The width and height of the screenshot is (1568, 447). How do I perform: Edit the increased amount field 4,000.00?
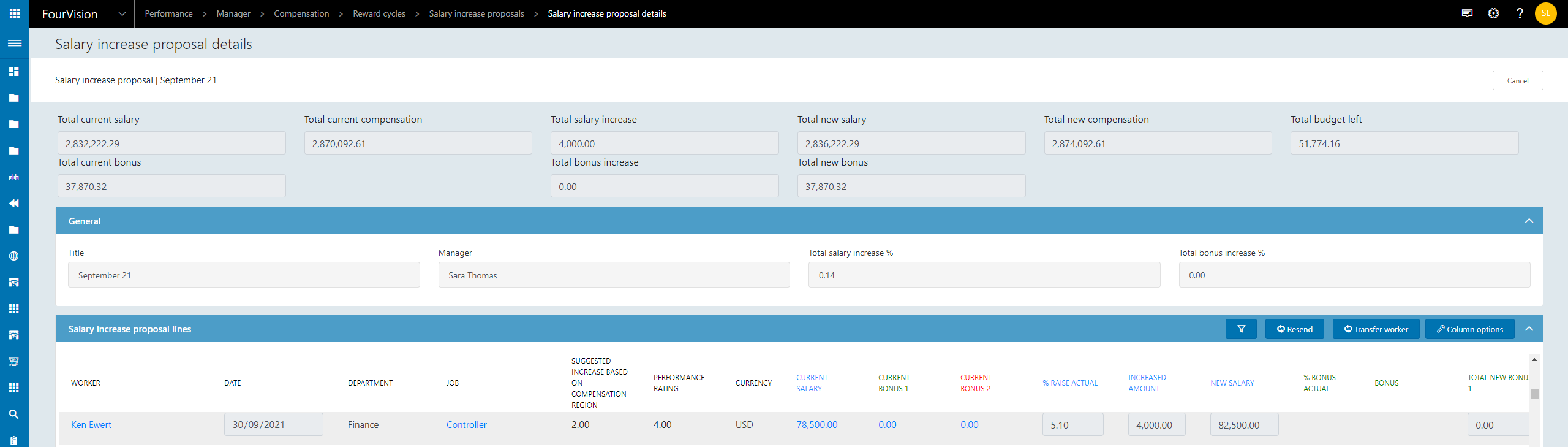pos(1157,424)
